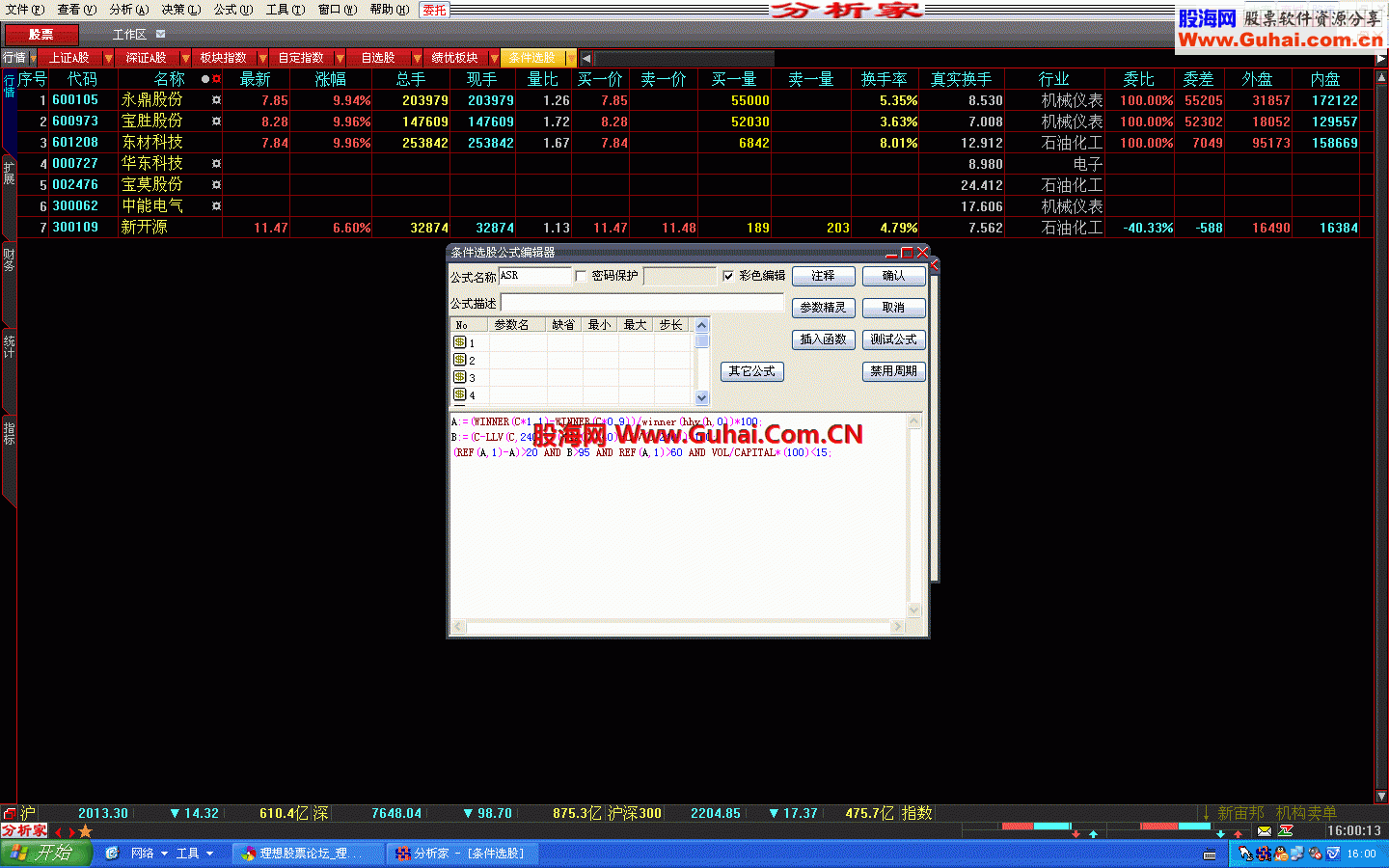Click the parameter list scroll-up arrow

point(701,325)
